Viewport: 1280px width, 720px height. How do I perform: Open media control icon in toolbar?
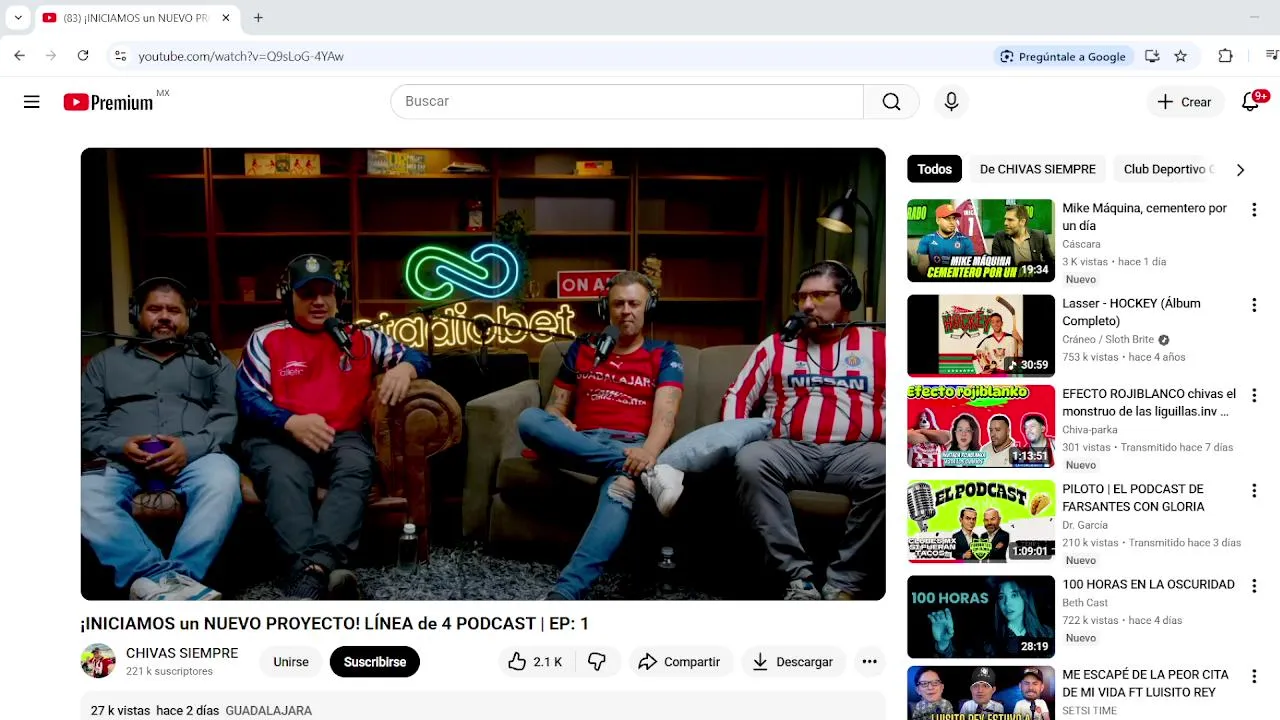(1271, 56)
